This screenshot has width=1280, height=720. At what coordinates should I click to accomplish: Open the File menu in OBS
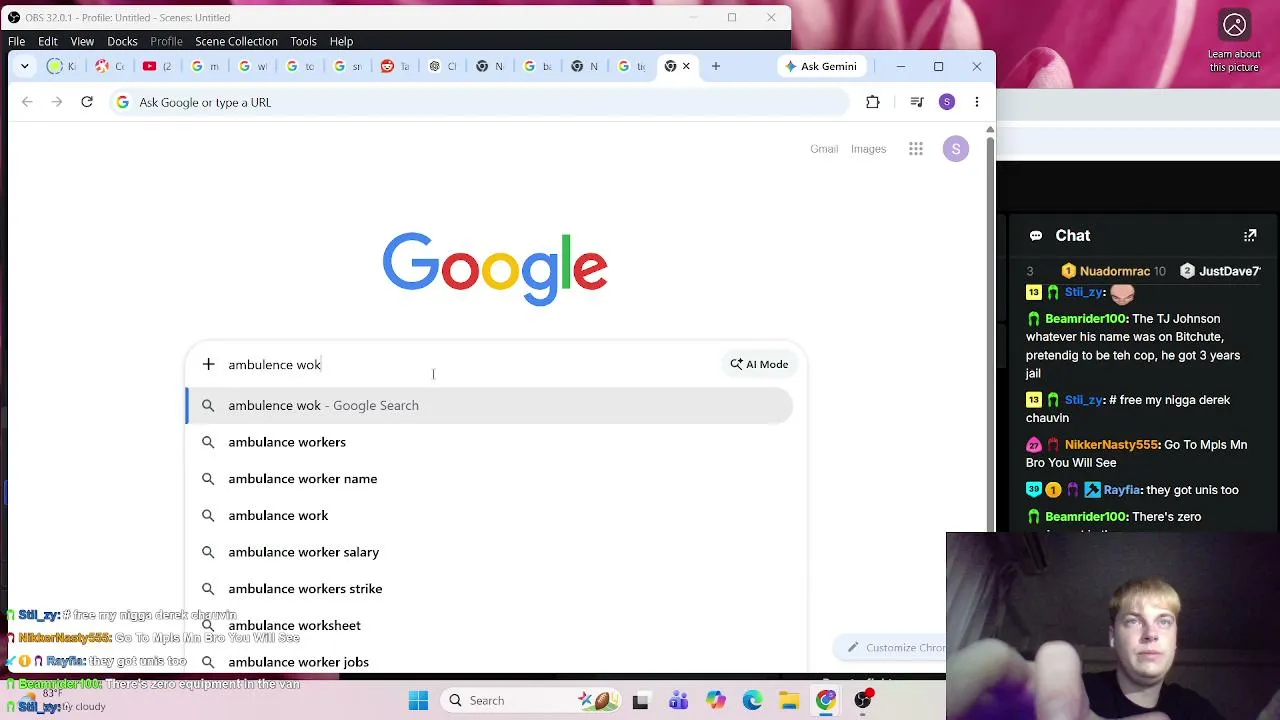pos(17,41)
